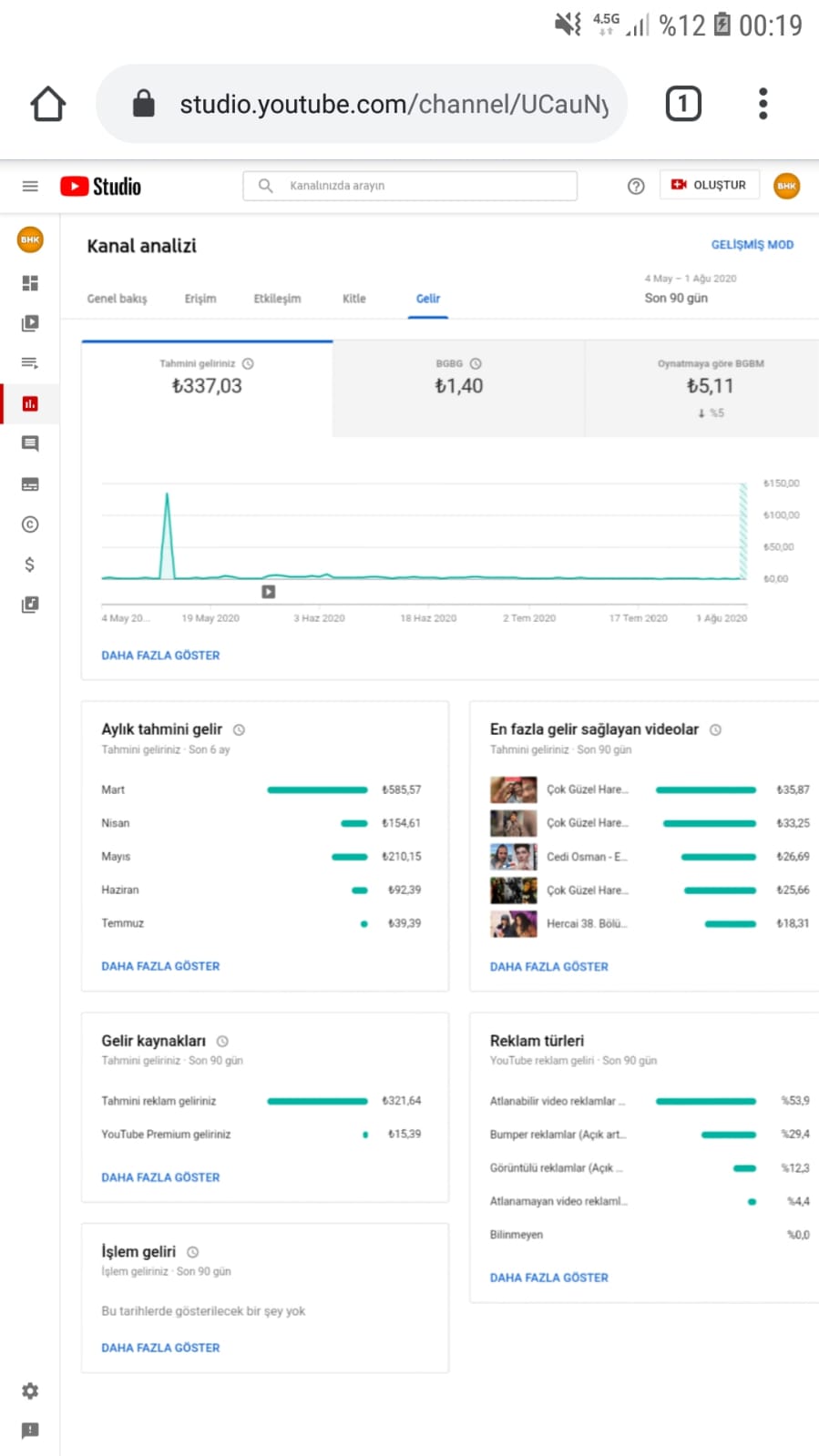Viewport: 819px width, 1456px height.
Task: Click the OLUŞTUR button
Action: pyautogui.click(x=708, y=185)
